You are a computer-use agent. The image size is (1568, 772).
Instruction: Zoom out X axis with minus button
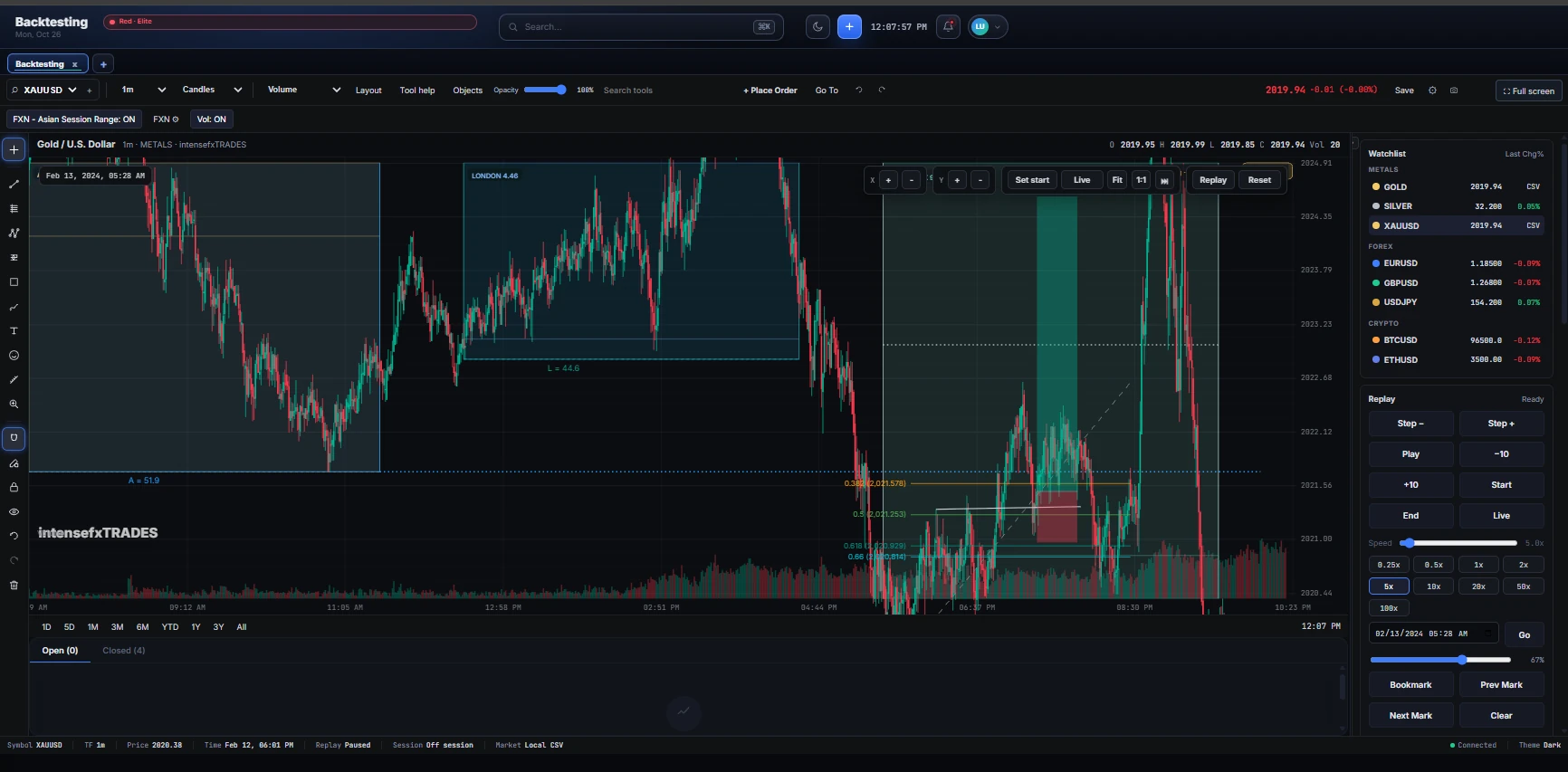[912, 180]
